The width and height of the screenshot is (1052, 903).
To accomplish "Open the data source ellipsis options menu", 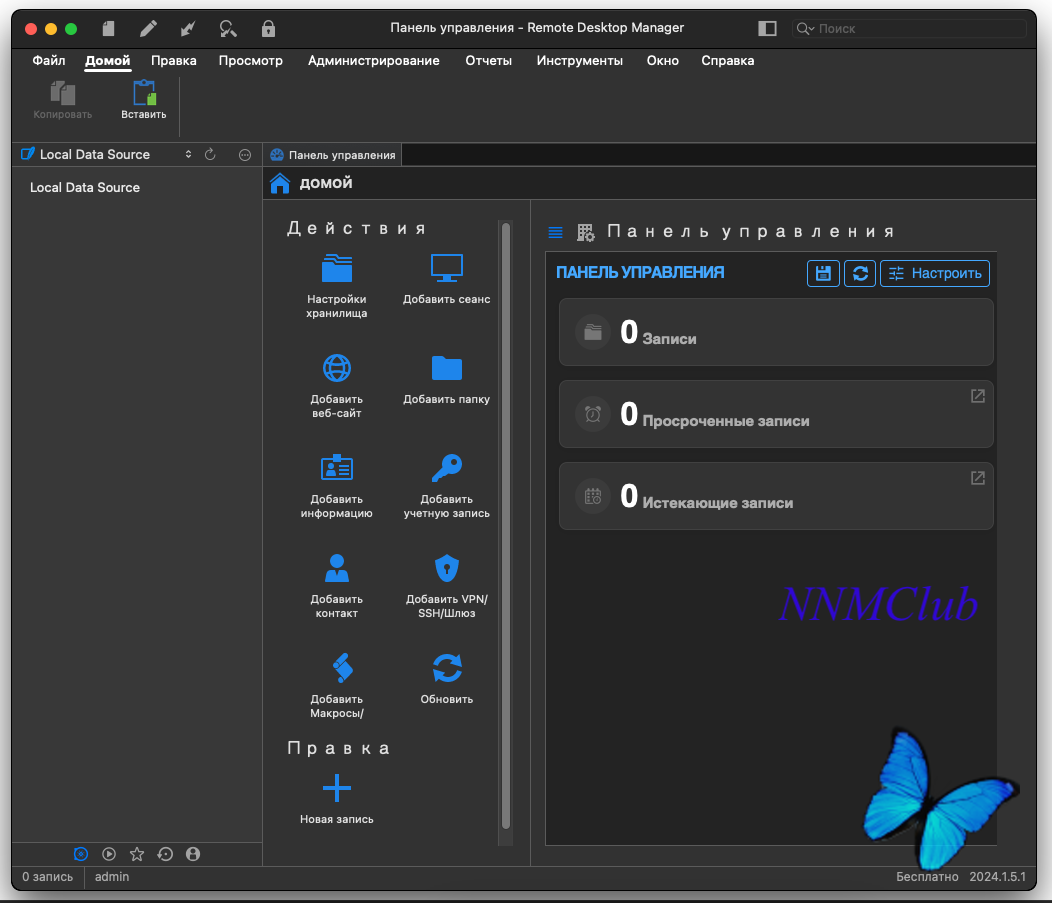I will [x=245, y=155].
